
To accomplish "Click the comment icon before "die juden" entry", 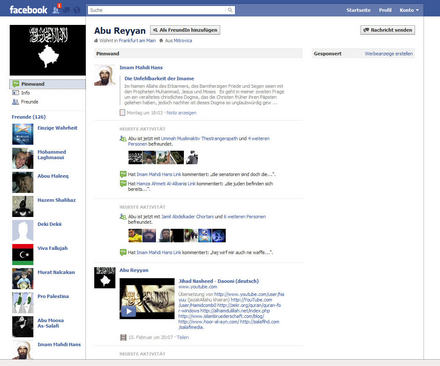I will click(x=123, y=183).
